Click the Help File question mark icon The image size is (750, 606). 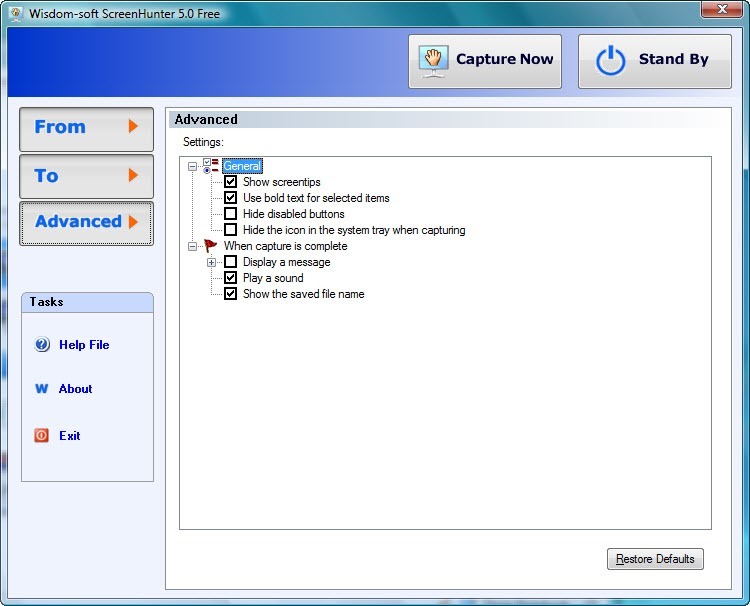coord(42,345)
